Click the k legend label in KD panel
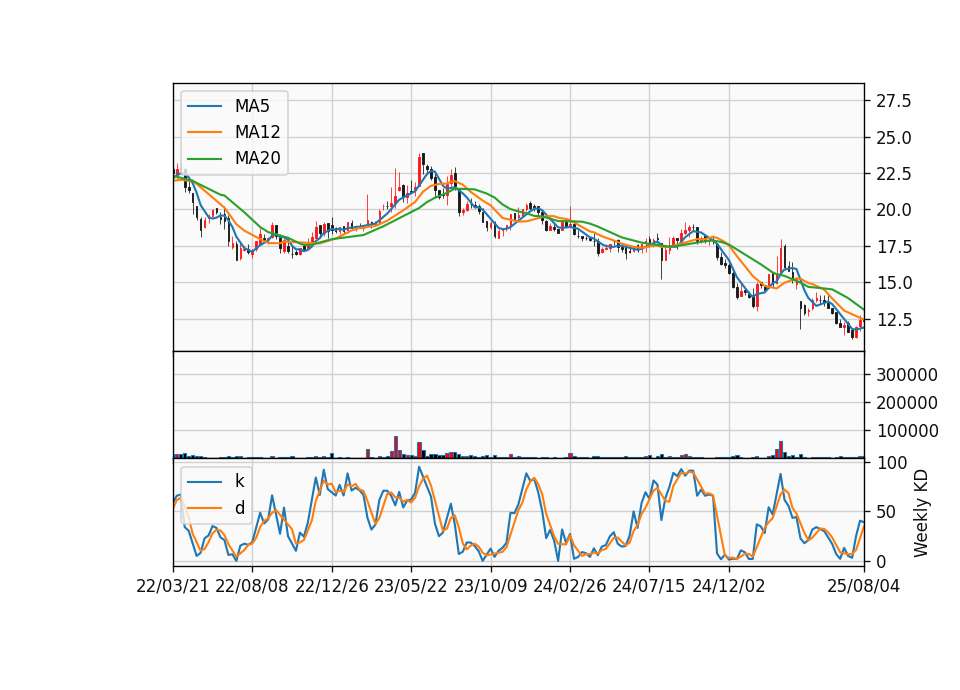This screenshot has height=690, width=960. click(239, 481)
